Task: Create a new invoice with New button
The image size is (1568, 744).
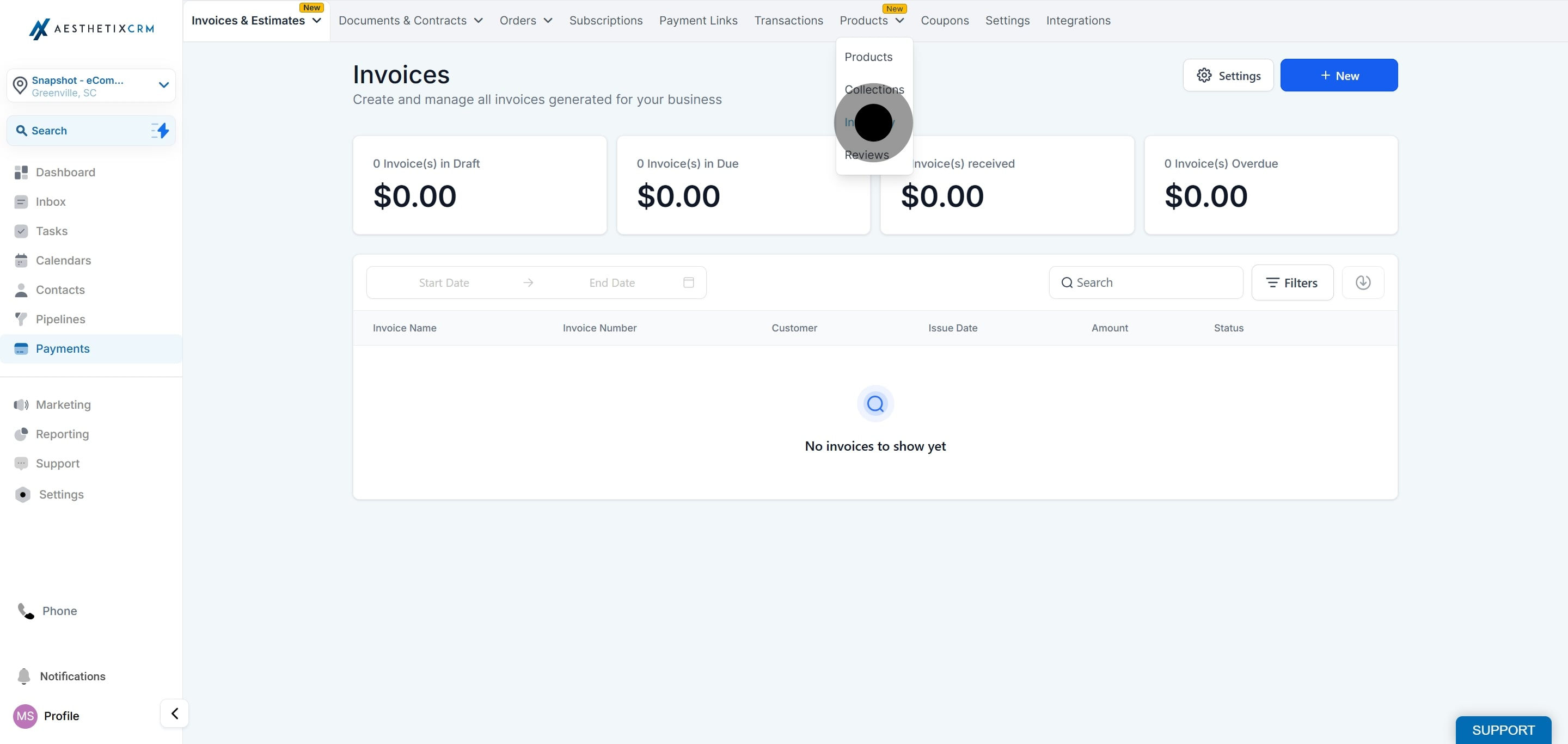Action: [x=1339, y=76]
